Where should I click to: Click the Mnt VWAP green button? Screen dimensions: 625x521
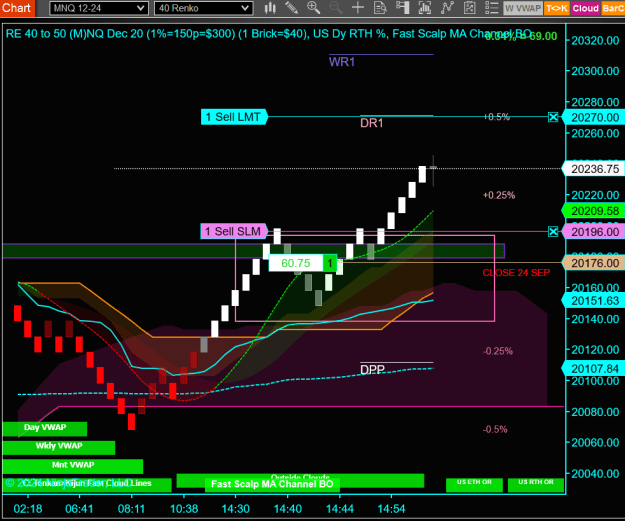pyautogui.click(x=73, y=466)
